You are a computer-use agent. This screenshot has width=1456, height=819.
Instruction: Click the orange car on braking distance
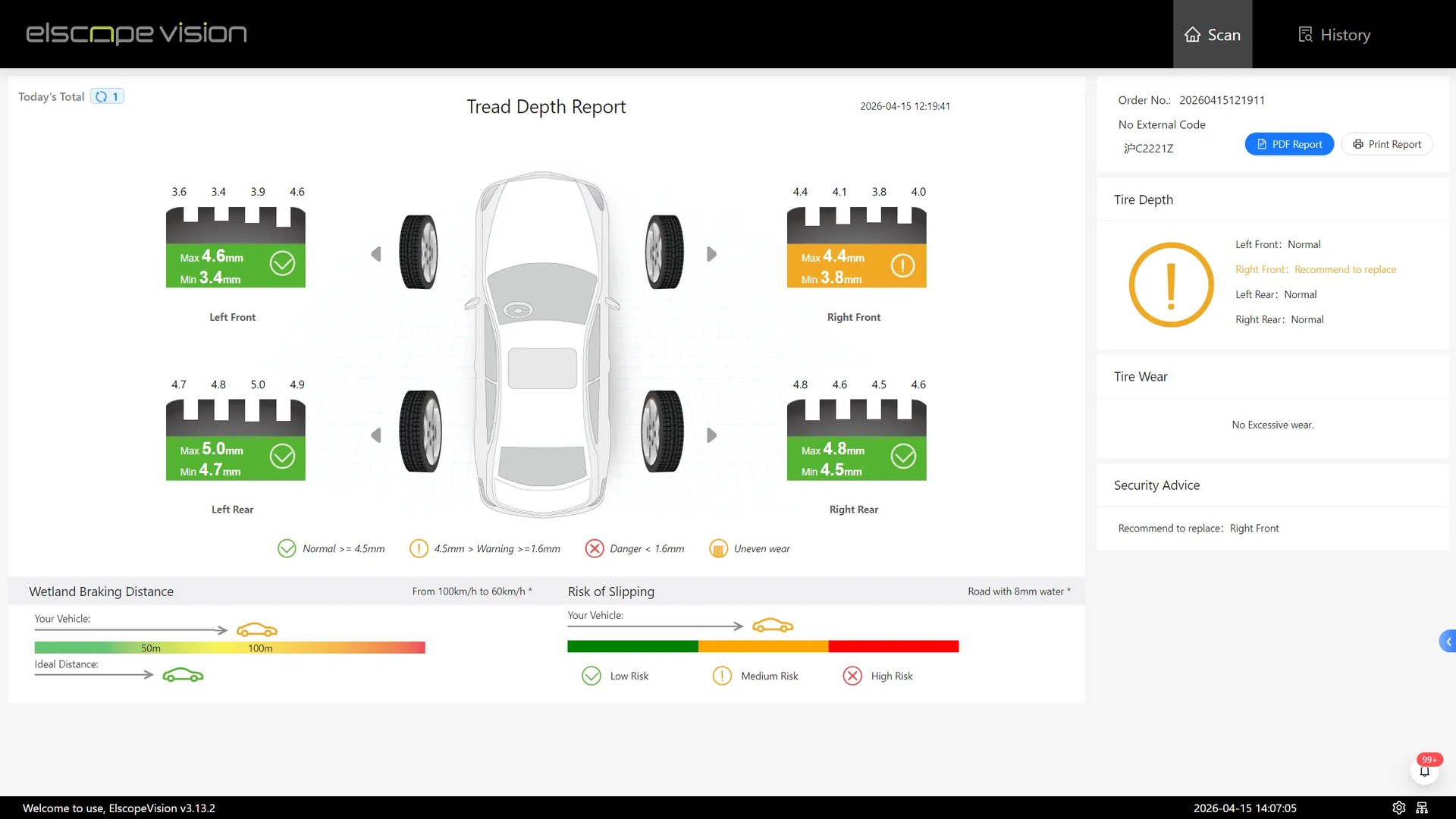tap(257, 629)
